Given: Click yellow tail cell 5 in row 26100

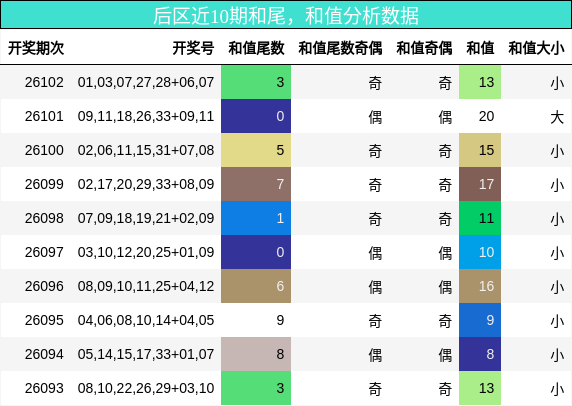Looking at the screenshot, I should (x=256, y=150).
